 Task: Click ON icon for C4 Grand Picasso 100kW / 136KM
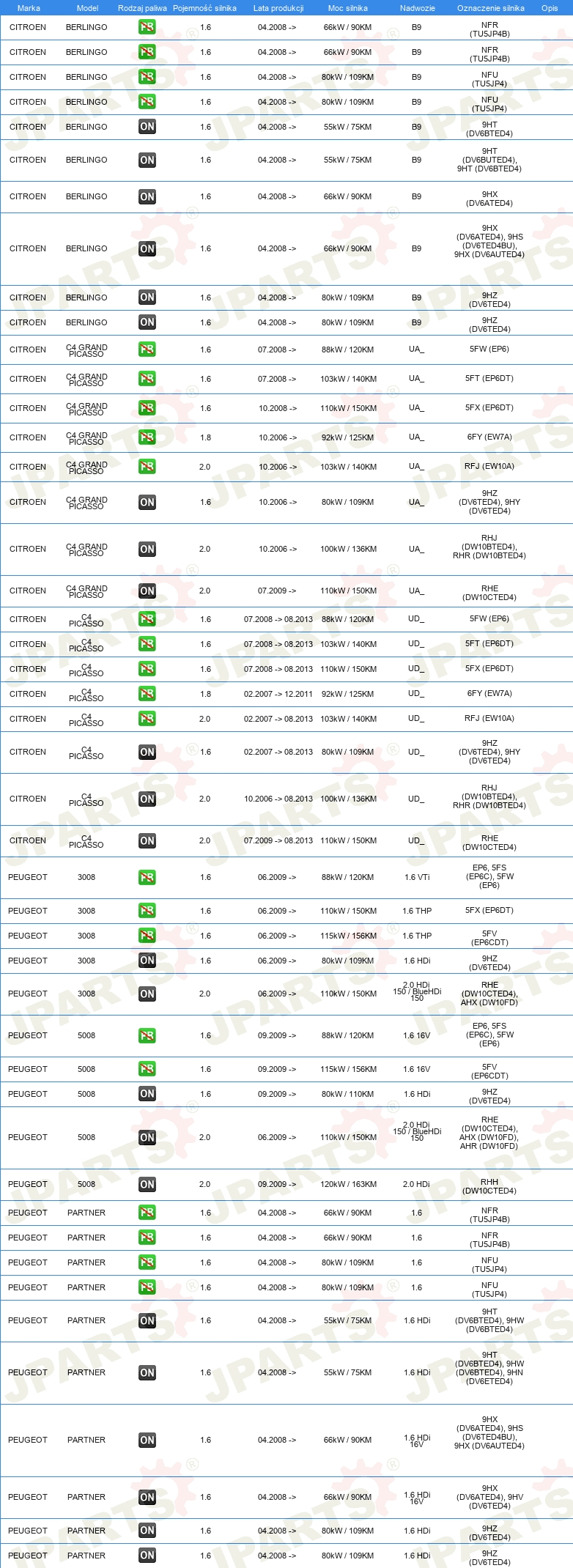[147, 549]
